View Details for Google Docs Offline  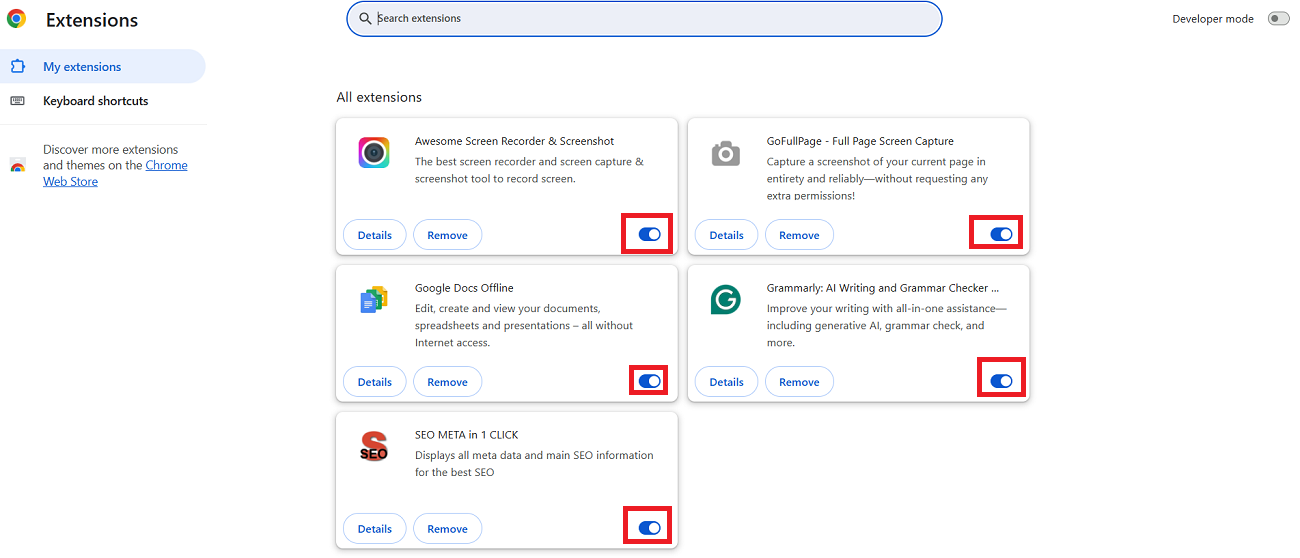[375, 382]
